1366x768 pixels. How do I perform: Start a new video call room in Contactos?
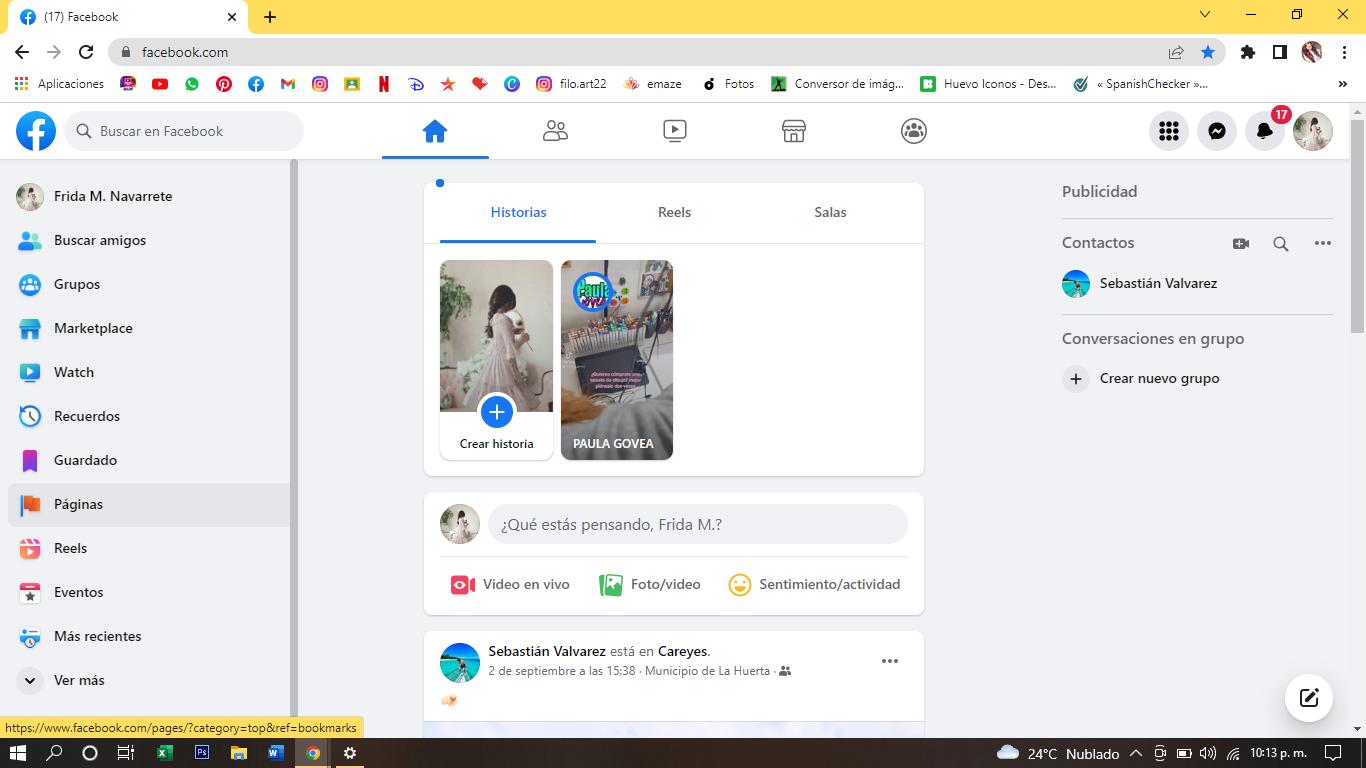[x=1241, y=243]
